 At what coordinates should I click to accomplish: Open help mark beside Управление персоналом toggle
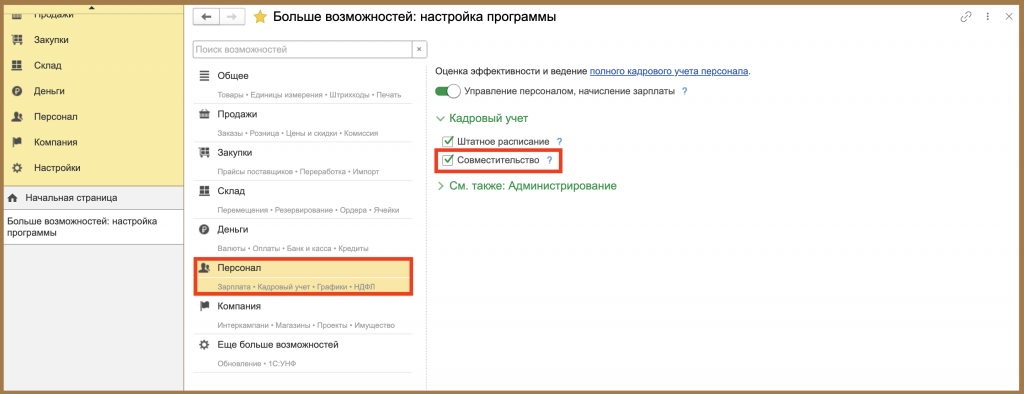[684, 91]
